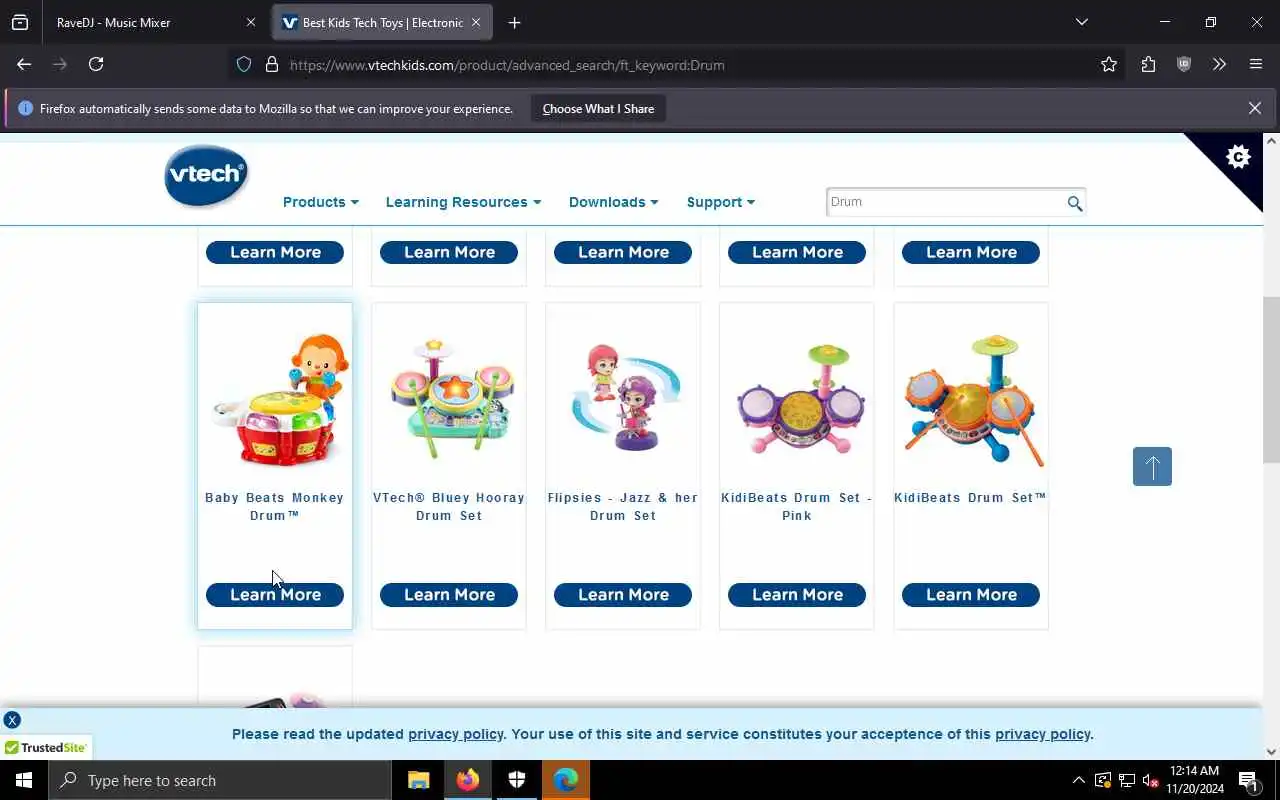Screen dimensions: 1280x800
Task: Learn More for Flipsies Jazz drum set
Action: coord(623,594)
